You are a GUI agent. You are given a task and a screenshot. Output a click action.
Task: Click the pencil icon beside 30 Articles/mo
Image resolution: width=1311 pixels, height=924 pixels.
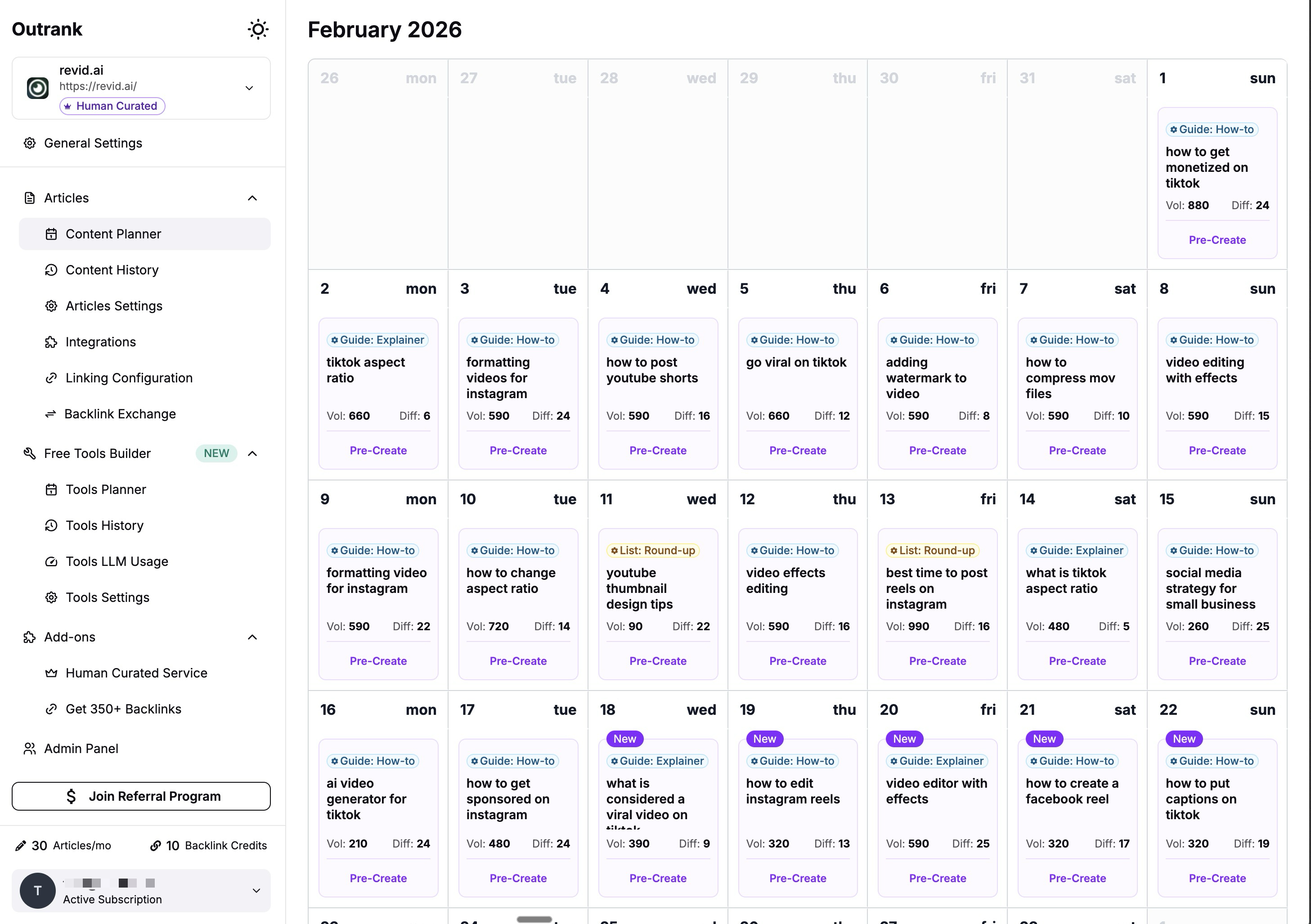coord(21,846)
